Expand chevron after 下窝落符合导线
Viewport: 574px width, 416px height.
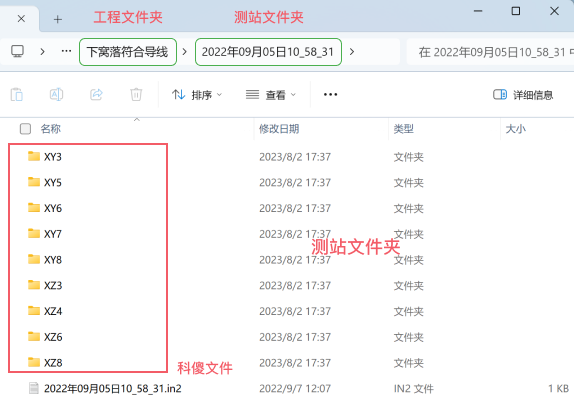pos(185,52)
